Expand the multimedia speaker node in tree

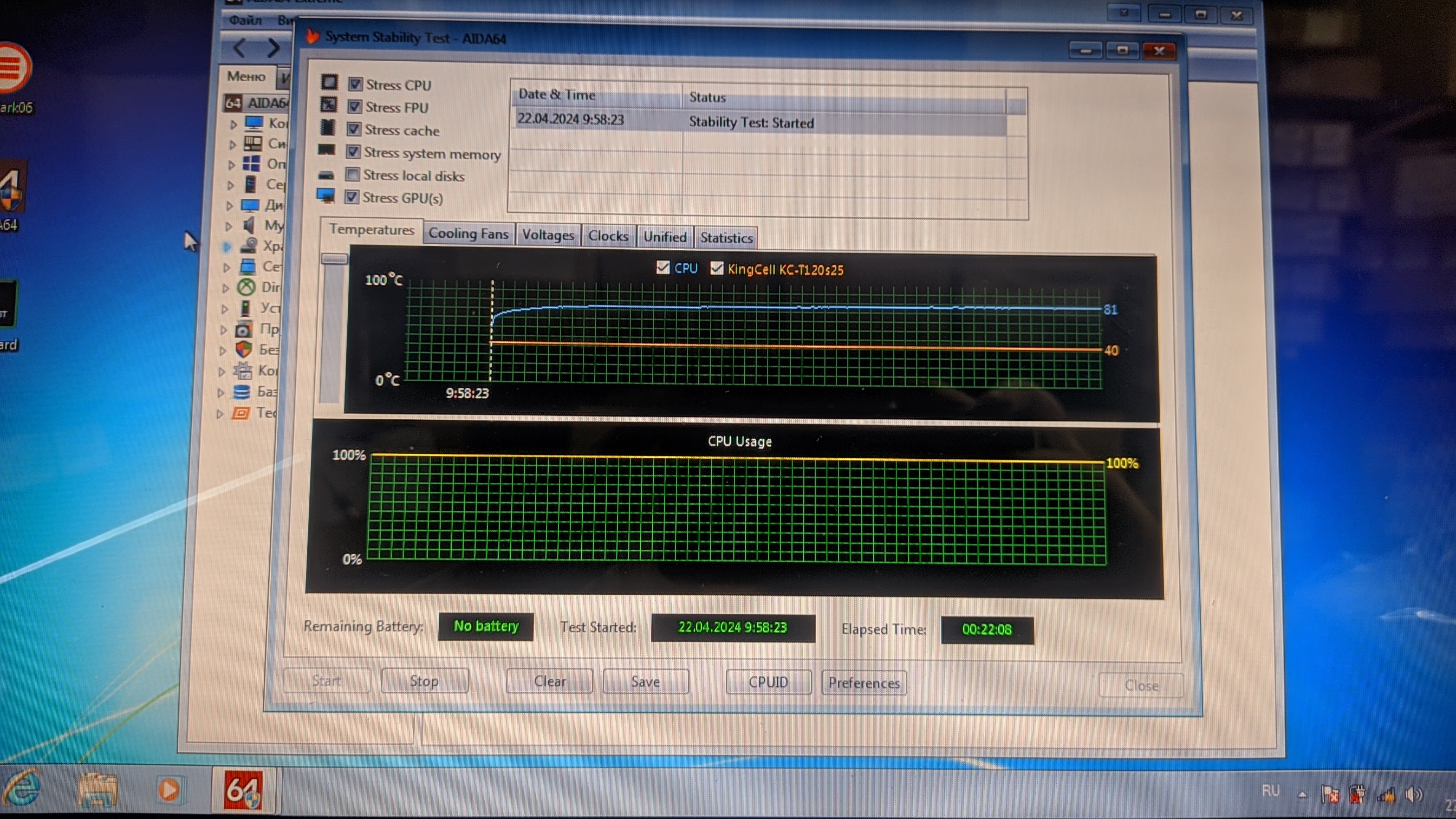coord(229,226)
